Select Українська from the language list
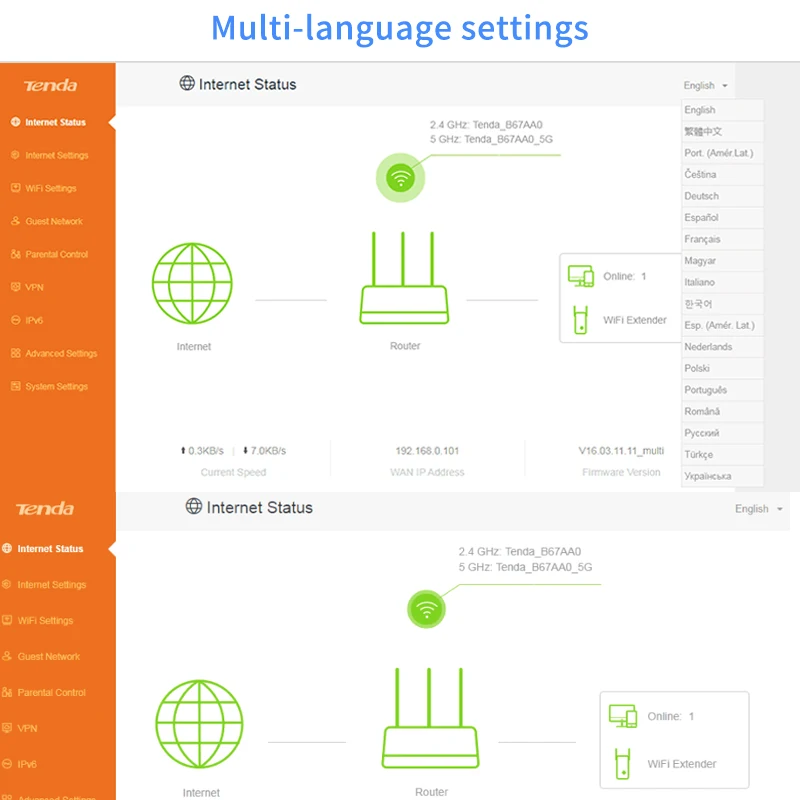The width and height of the screenshot is (800, 800). 722,476
